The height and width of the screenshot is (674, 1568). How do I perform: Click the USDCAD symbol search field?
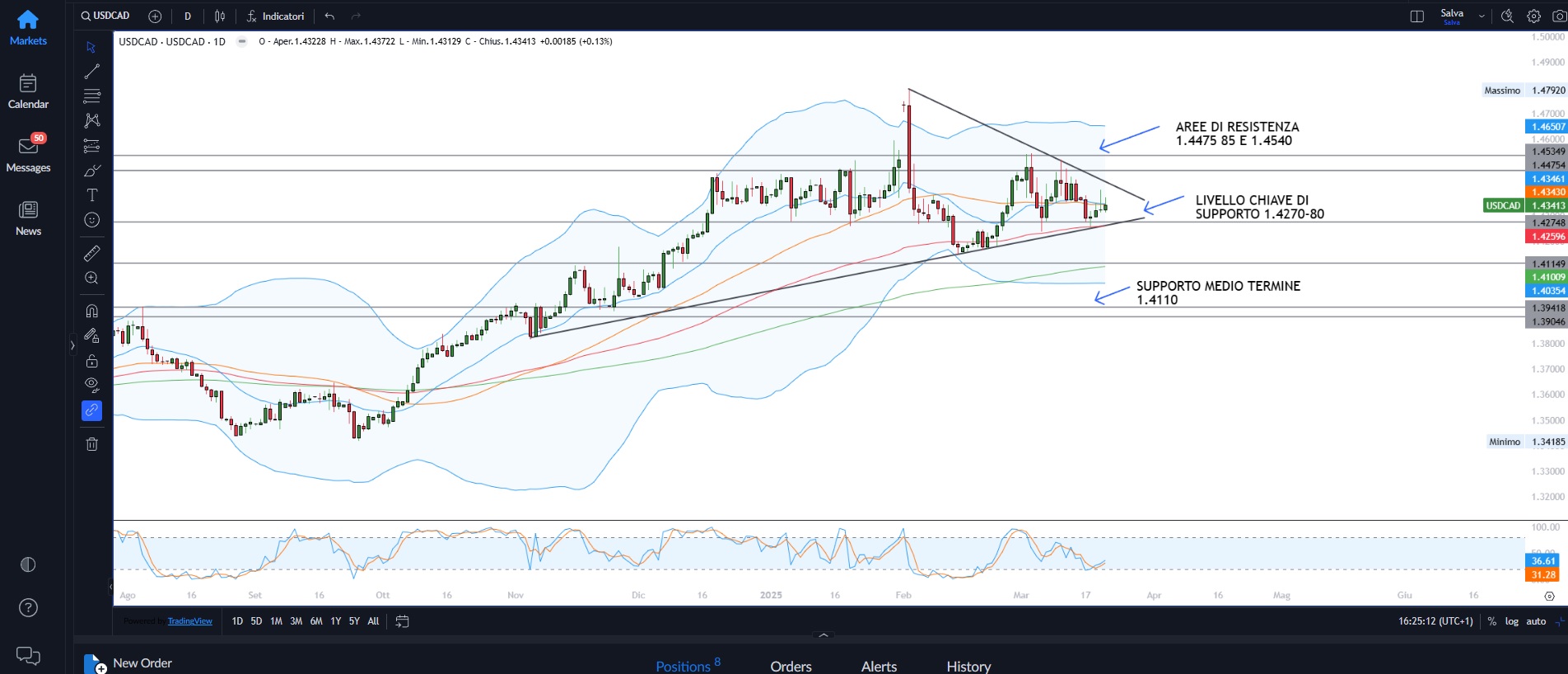click(x=106, y=16)
